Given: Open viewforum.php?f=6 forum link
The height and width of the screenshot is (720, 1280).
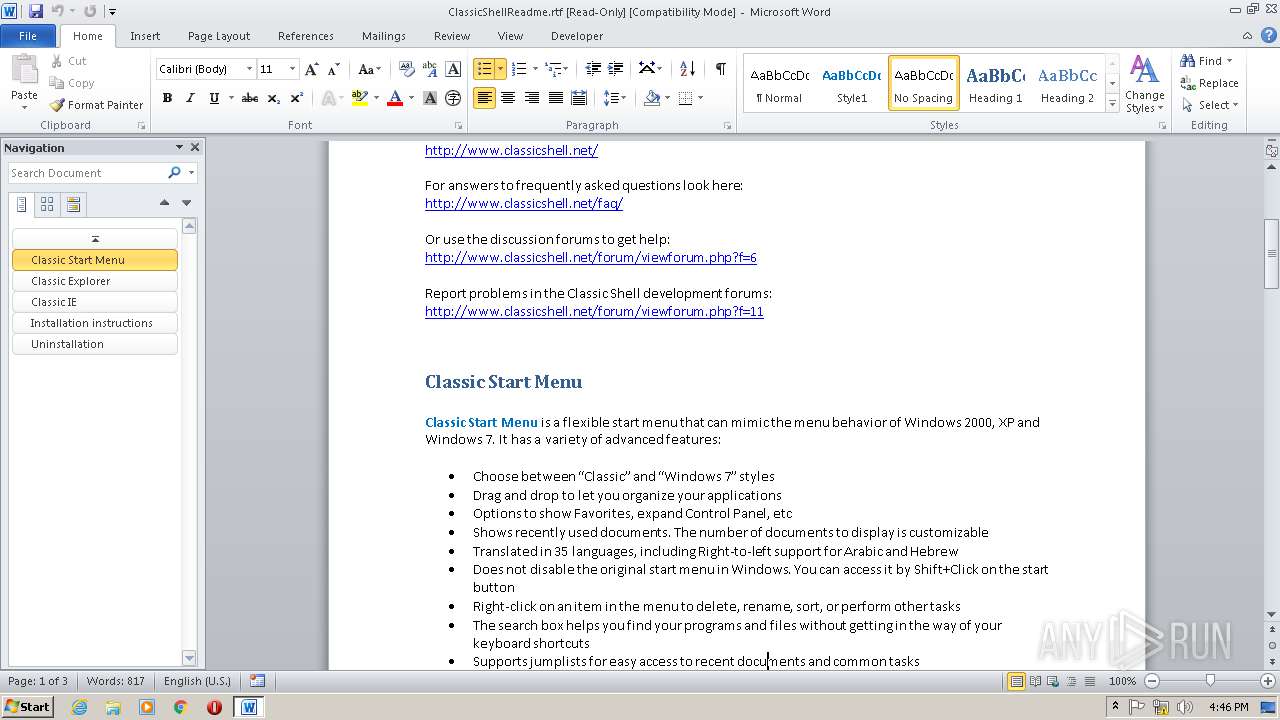Looking at the screenshot, I should coord(591,257).
